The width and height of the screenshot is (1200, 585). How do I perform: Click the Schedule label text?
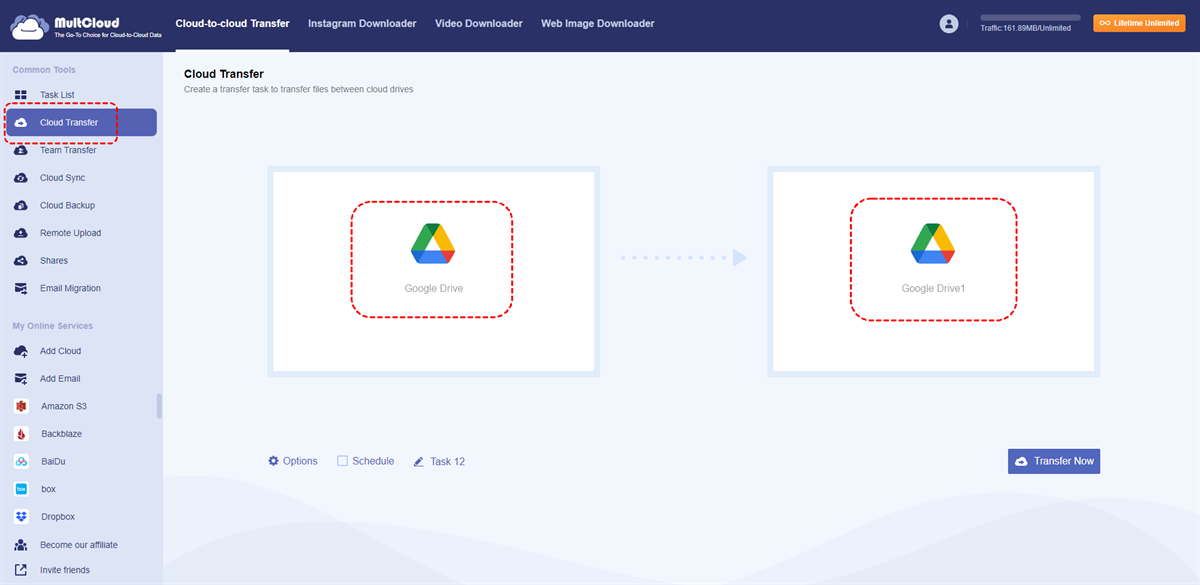coord(373,461)
